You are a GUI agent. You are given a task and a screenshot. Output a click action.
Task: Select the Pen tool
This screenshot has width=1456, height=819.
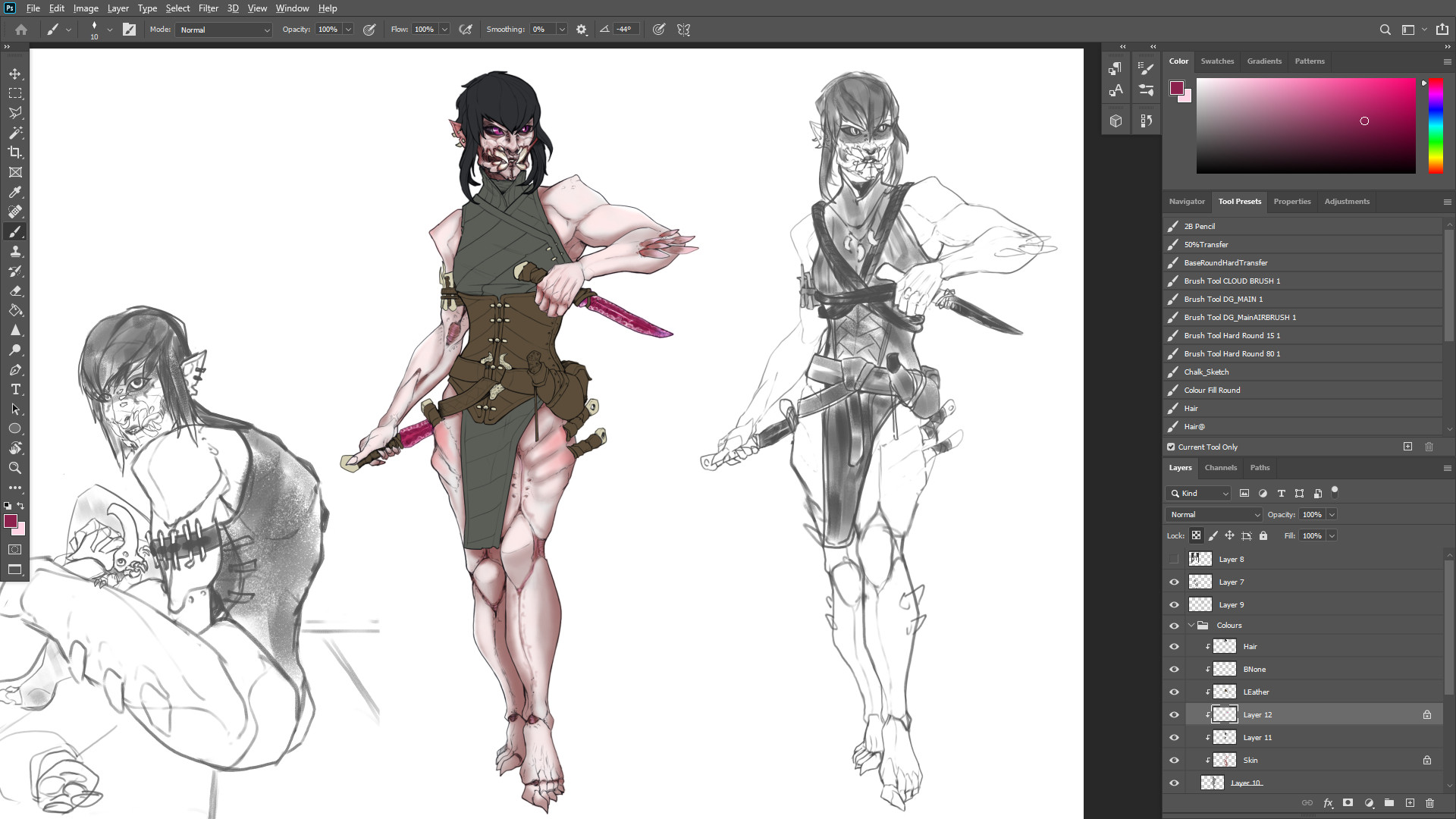point(15,369)
